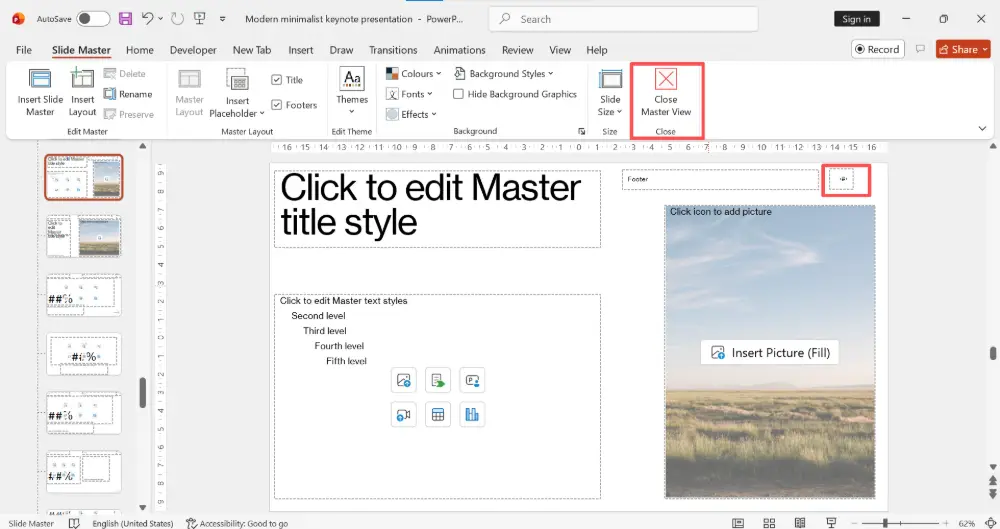Click the Share button
Image resolution: width=1000 pixels, height=529 pixels.
(x=963, y=49)
